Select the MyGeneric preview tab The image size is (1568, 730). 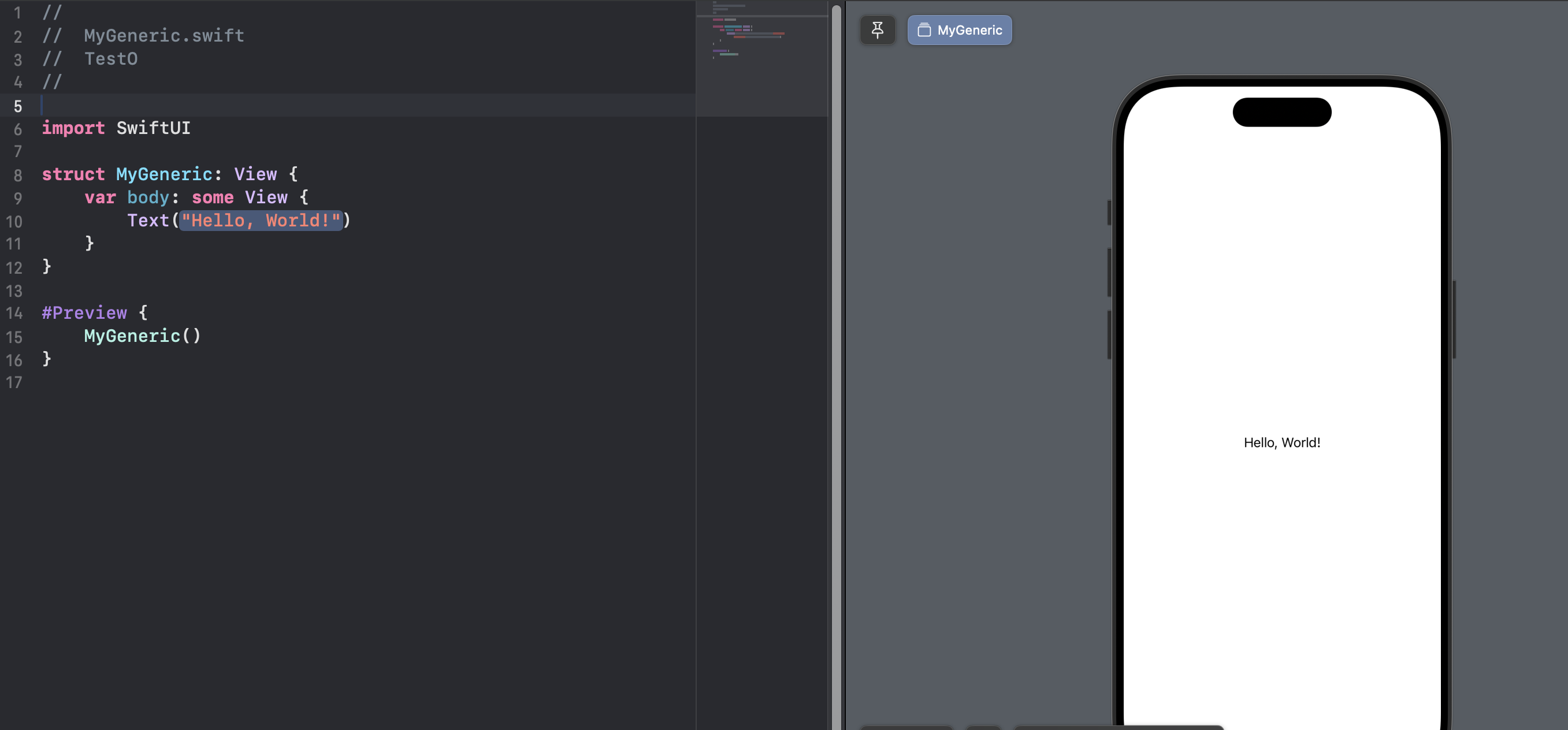969,30
